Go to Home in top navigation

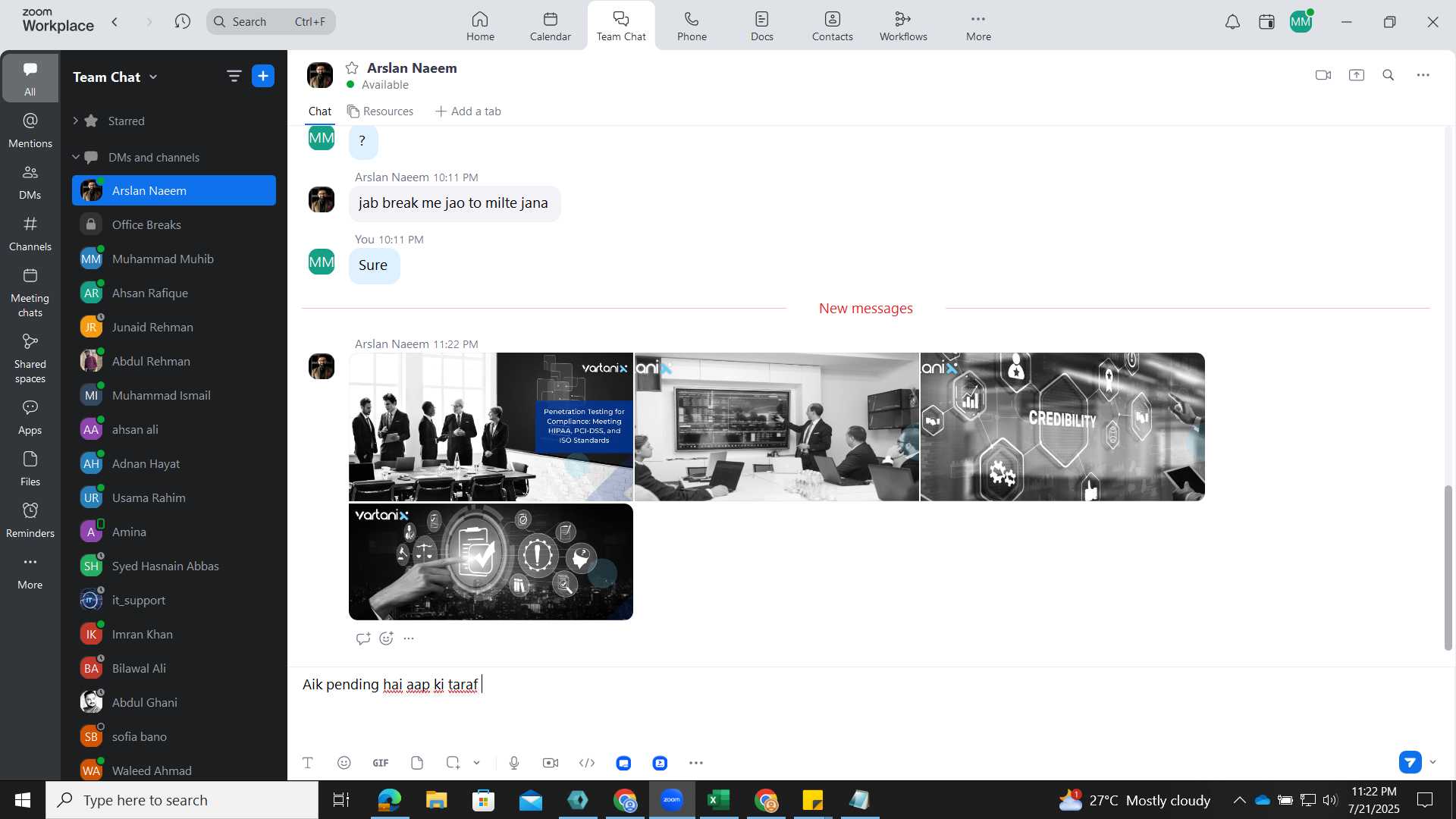point(480,26)
